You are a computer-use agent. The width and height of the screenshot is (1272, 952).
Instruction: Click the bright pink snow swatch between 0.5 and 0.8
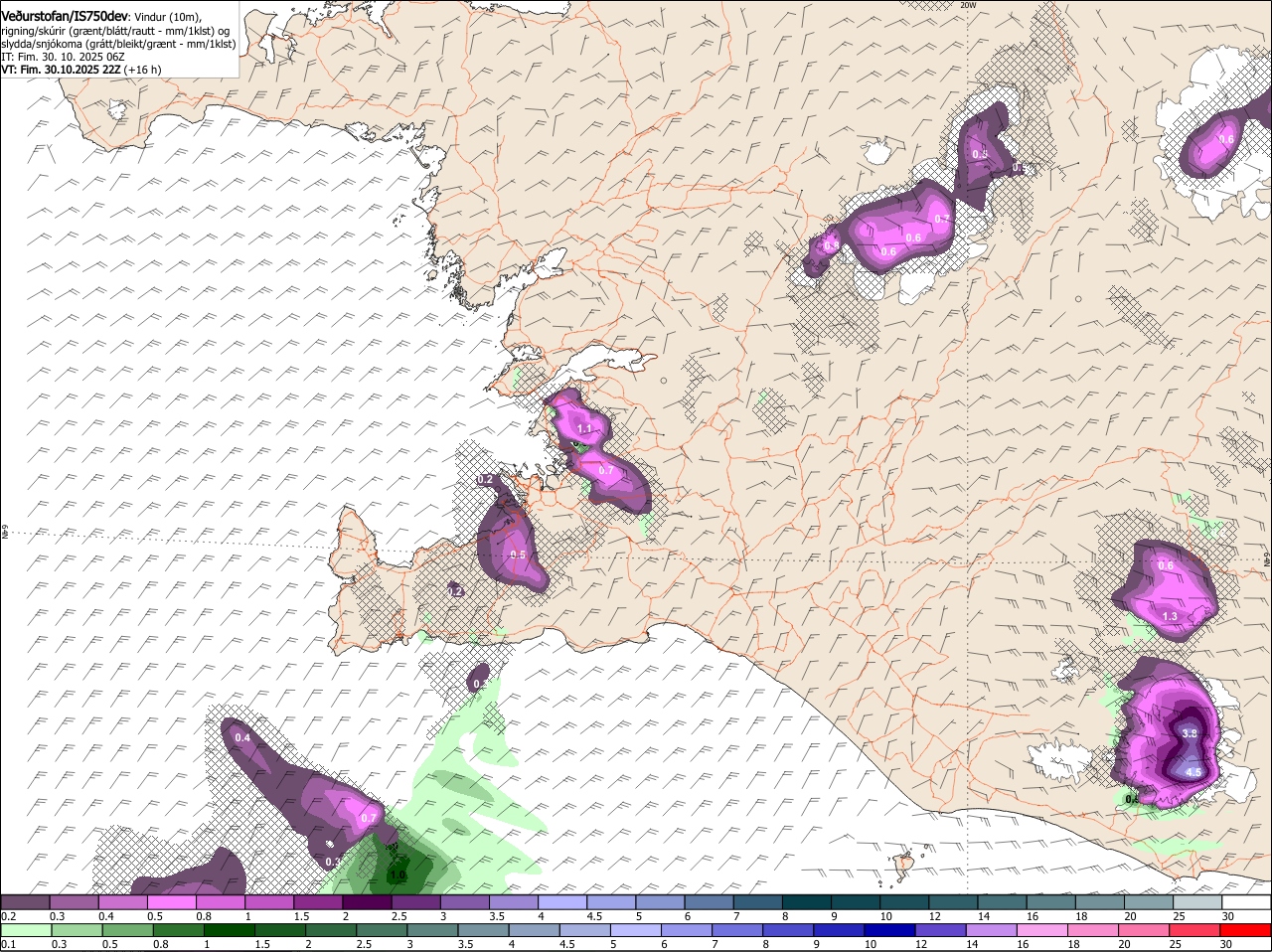pos(171,902)
